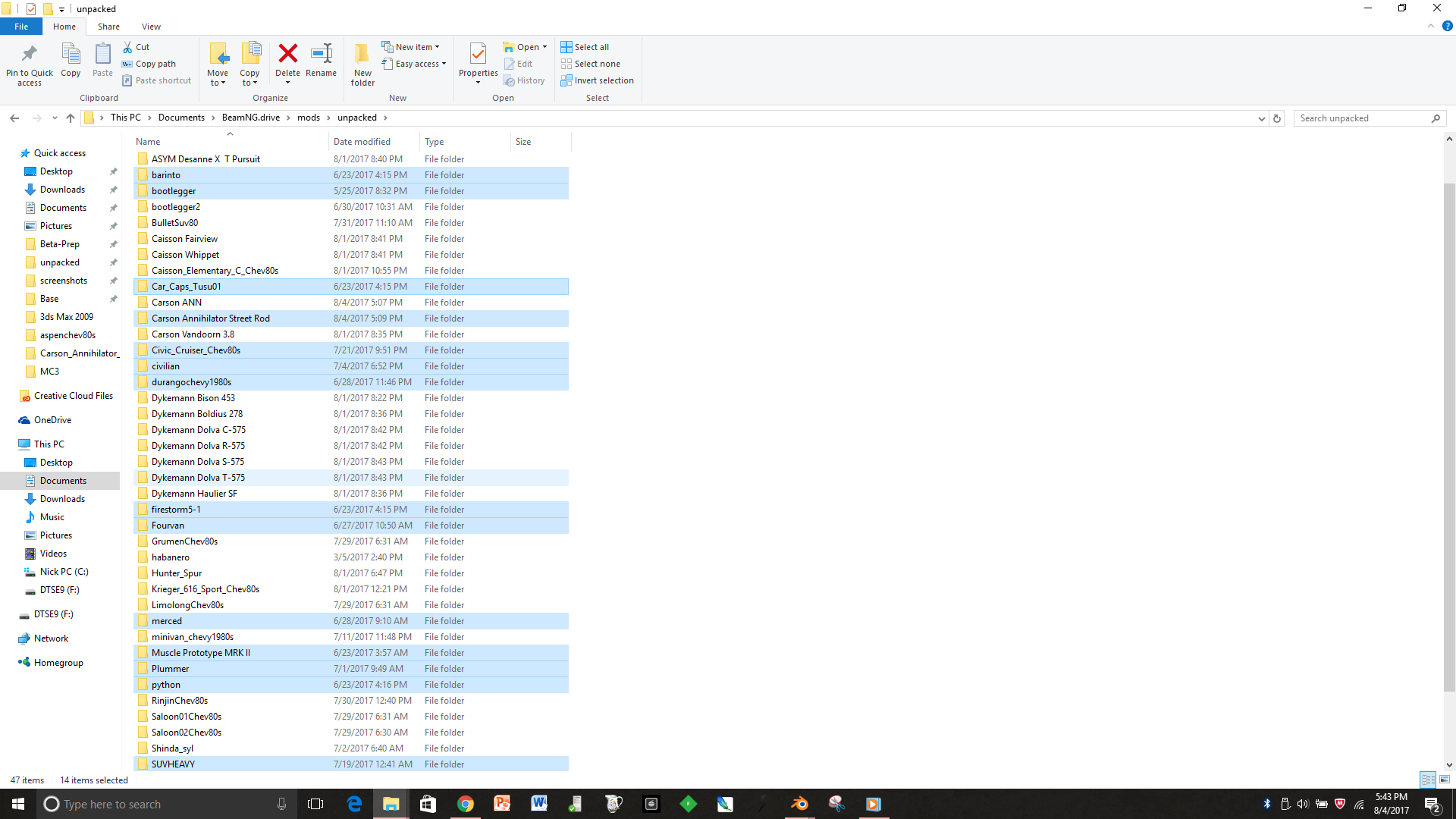Click Select none in ribbon
Screen dimensions: 1456x819
click(591, 64)
